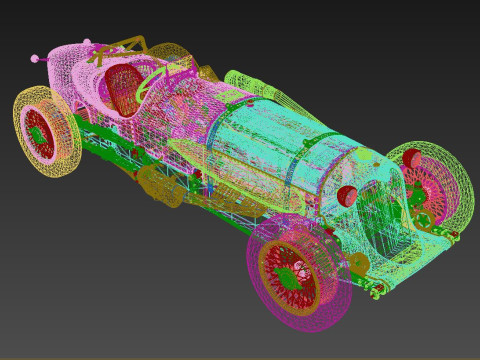
Task: Click the green hub spinner on the magenta wheel
Action: pyautogui.click(x=288, y=278)
